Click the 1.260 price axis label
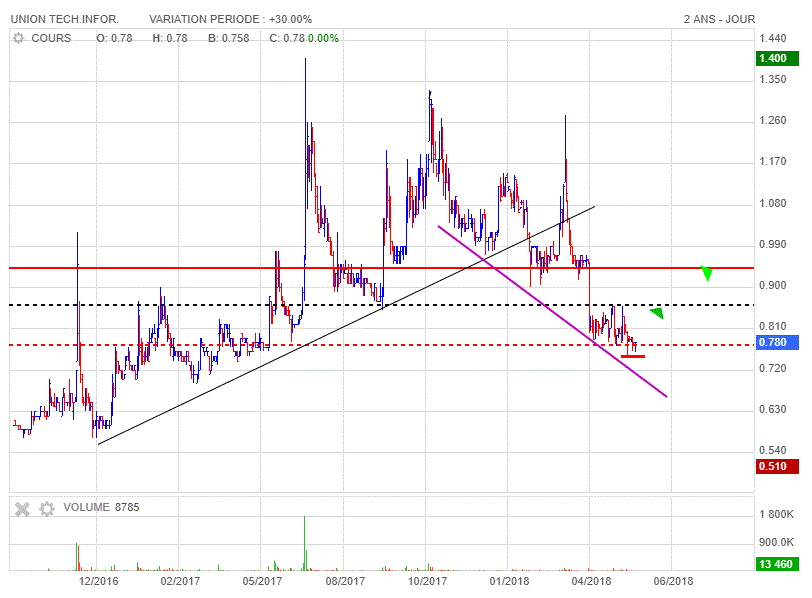 click(773, 120)
